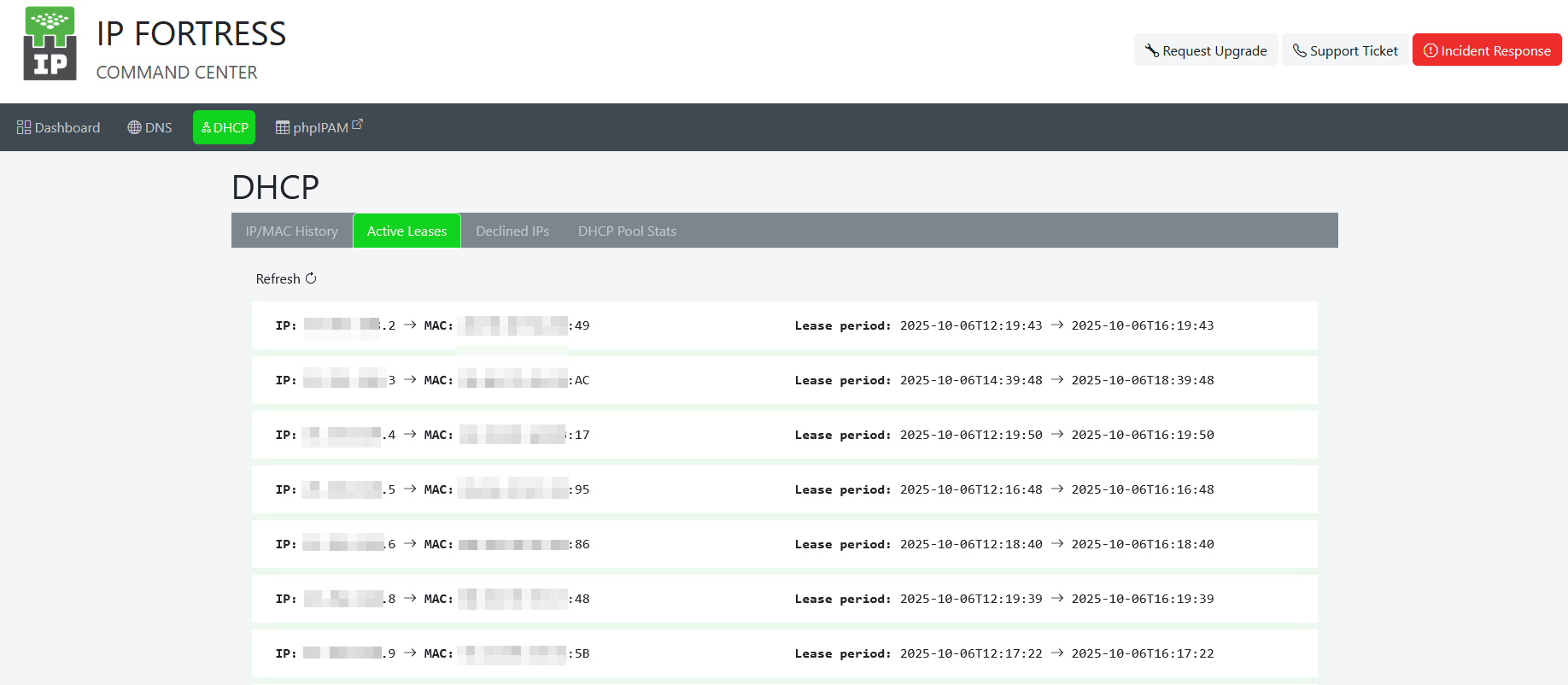Viewport: 1568px width, 685px height.
Task: Click the phpIPAM external link icon
Action: [357, 124]
